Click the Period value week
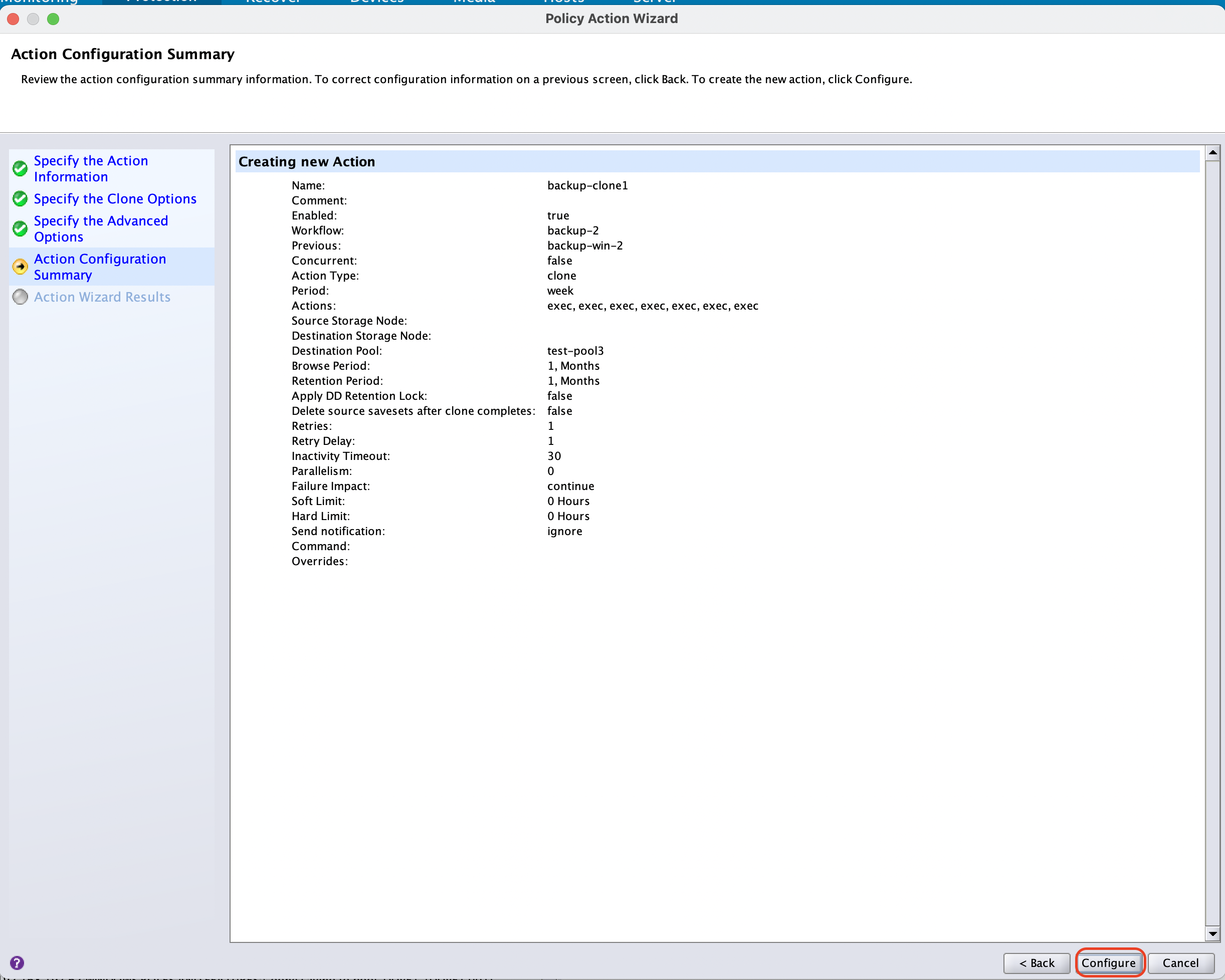Image resolution: width=1225 pixels, height=980 pixels. (x=560, y=291)
